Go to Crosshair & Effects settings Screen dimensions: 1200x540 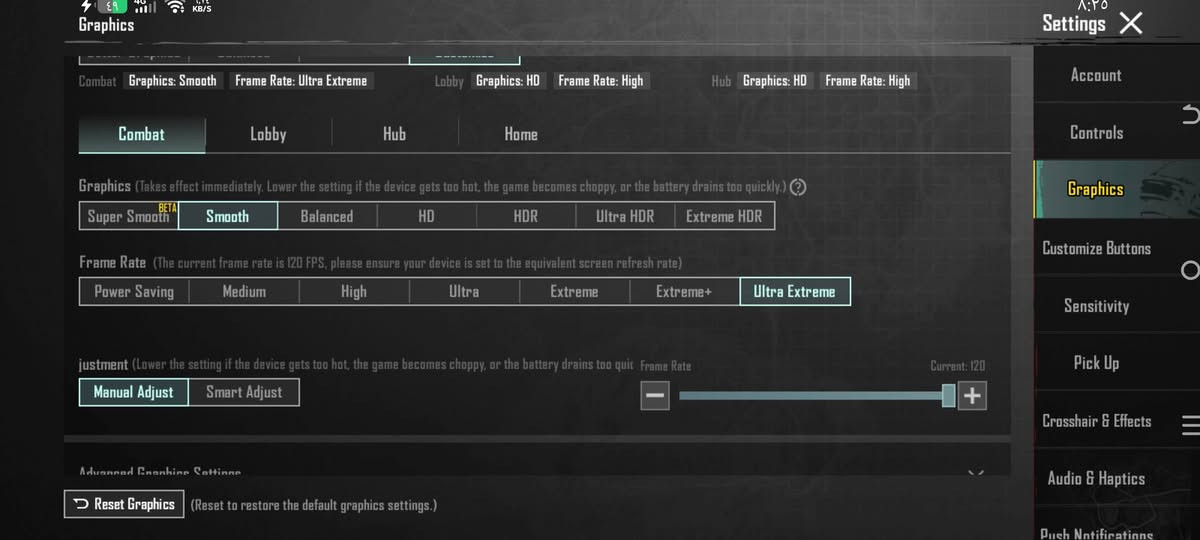click(x=1096, y=421)
